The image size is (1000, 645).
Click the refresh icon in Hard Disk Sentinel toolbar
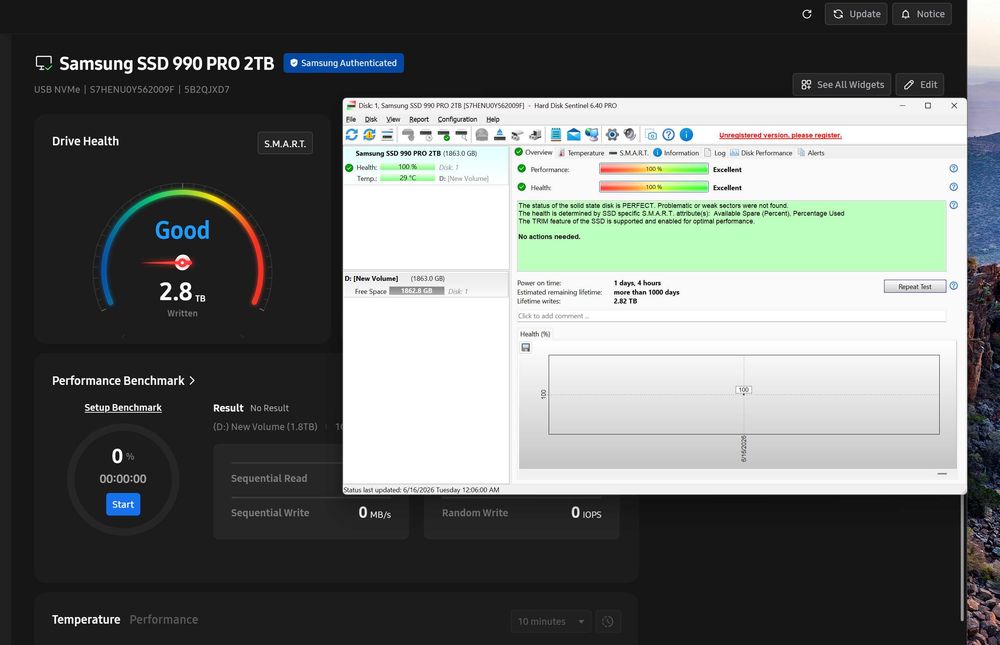pos(351,135)
